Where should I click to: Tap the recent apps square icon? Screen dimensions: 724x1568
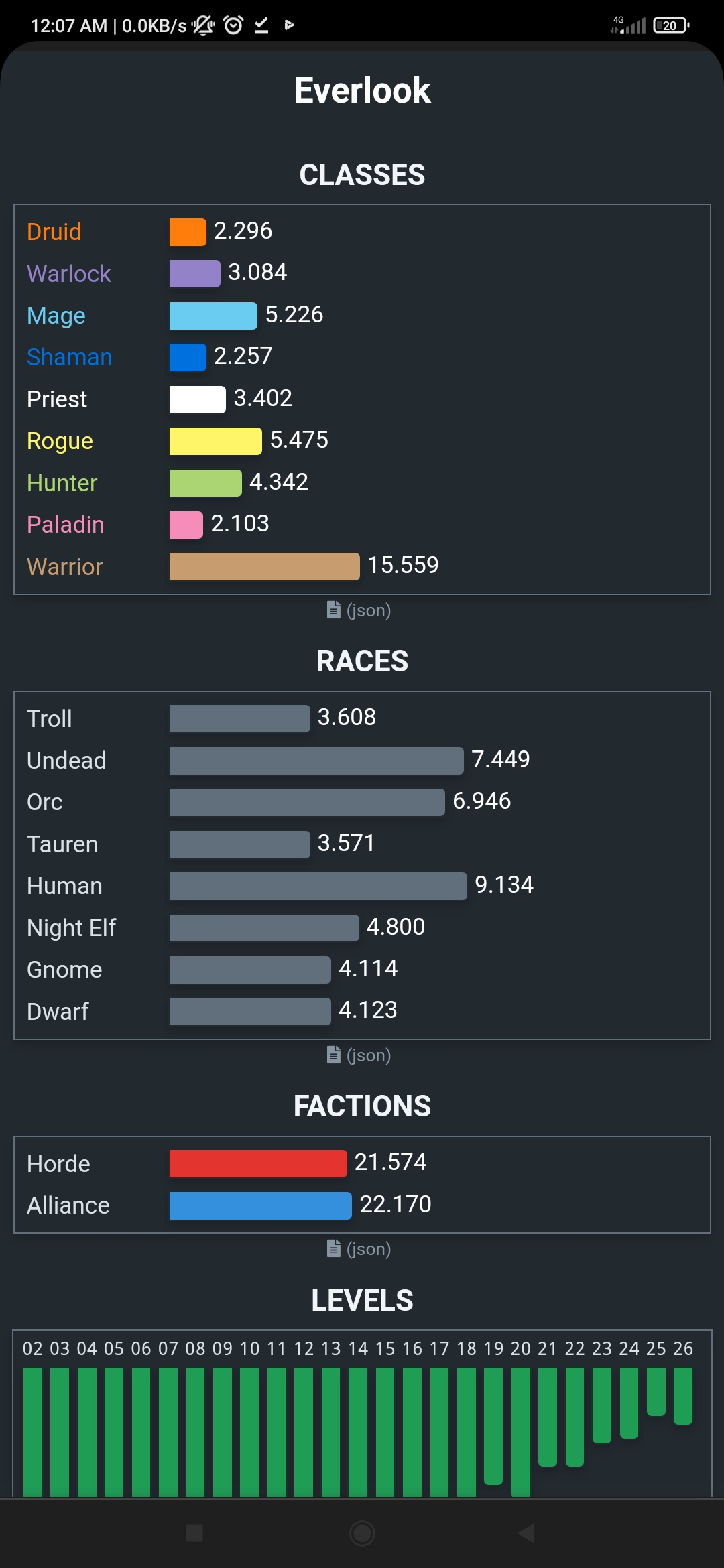[x=194, y=1533]
